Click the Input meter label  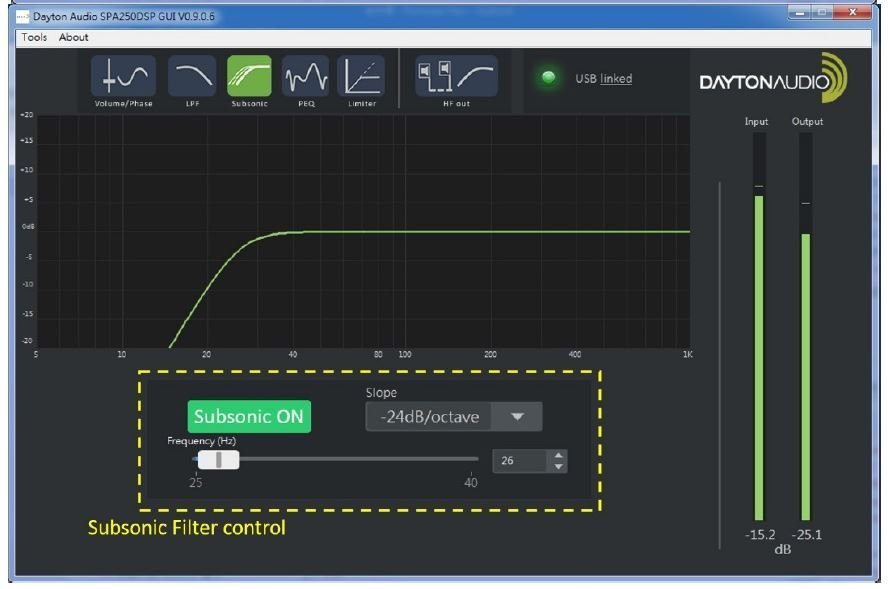[x=756, y=122]
